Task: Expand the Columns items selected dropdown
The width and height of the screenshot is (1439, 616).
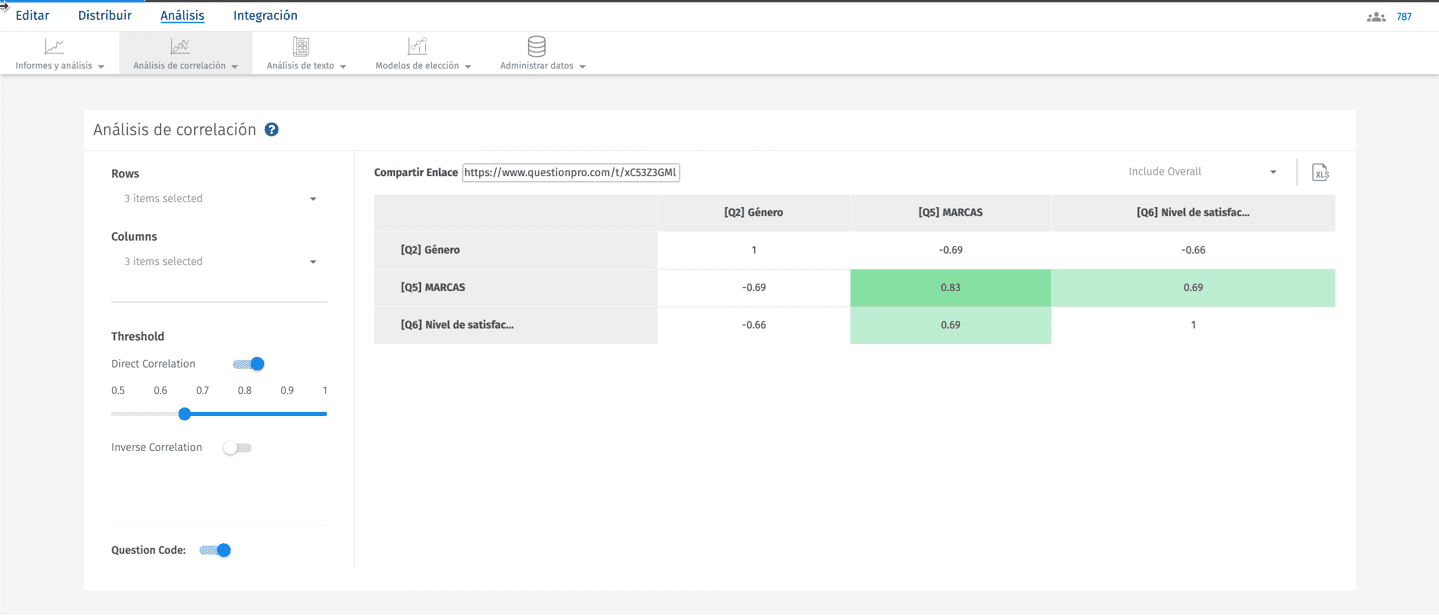Action: click(x=219, y=262)
